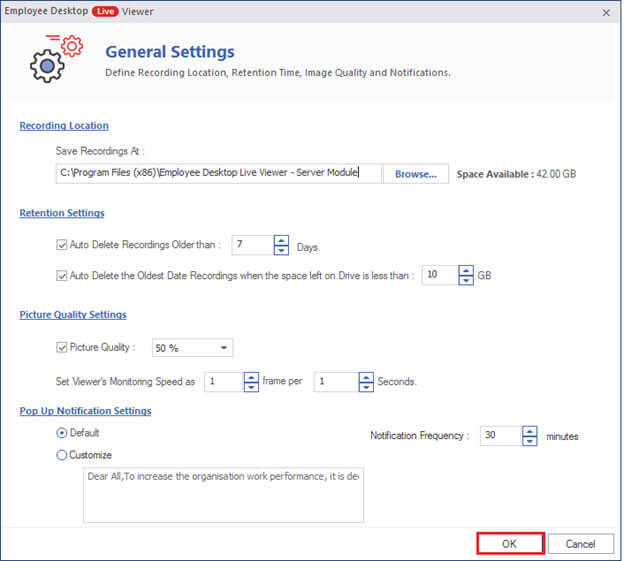This screenshot has height=561, width=624.
Task: Click the custom notification message text box
Action: [224, 495]
